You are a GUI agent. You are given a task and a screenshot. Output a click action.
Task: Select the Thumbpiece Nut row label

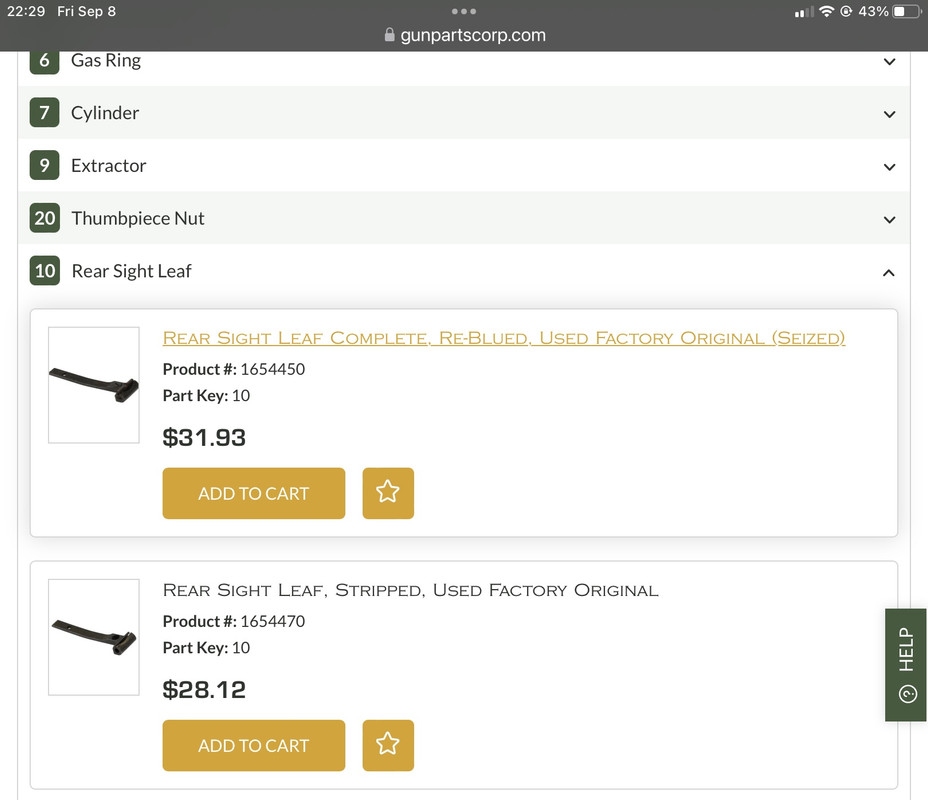pyautogui.click(x=138, y=218)
